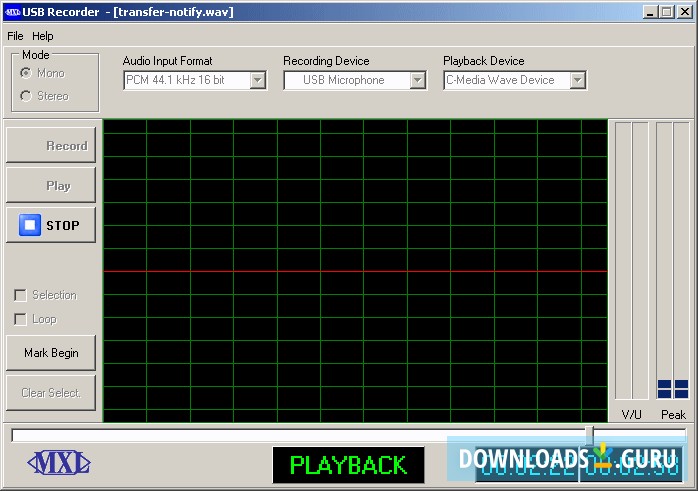Open the File menu

pyautogui.click(x=15, y=36)
